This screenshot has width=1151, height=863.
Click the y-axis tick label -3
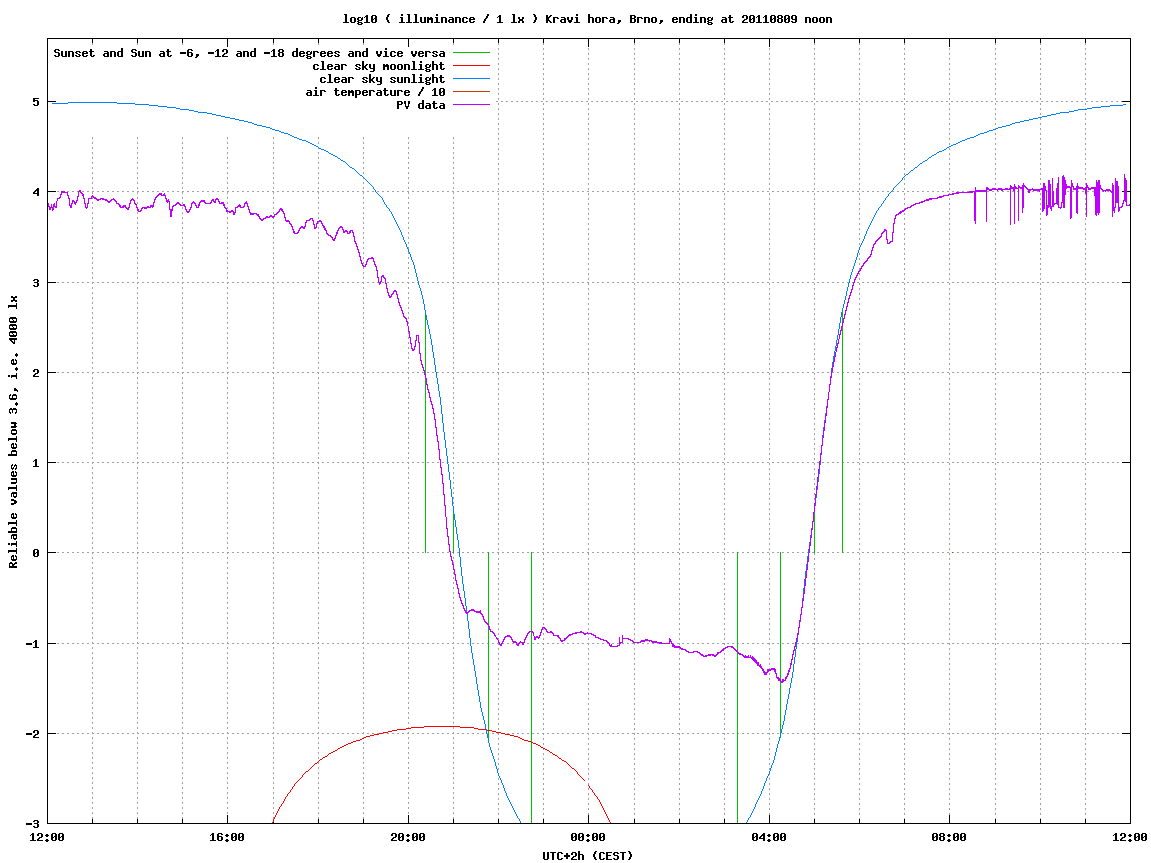[x=33, y=824]
